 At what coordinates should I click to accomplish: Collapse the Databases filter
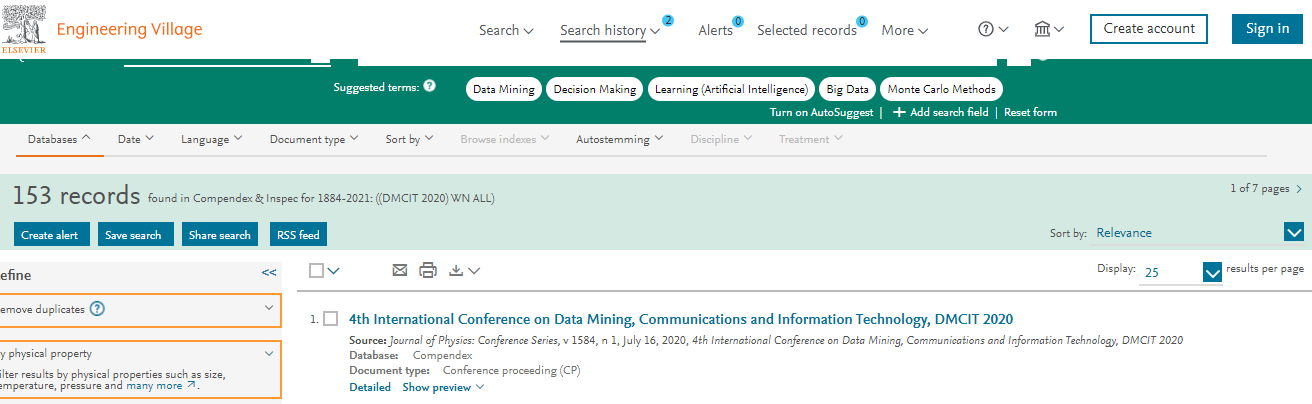(x=59, y=139)
